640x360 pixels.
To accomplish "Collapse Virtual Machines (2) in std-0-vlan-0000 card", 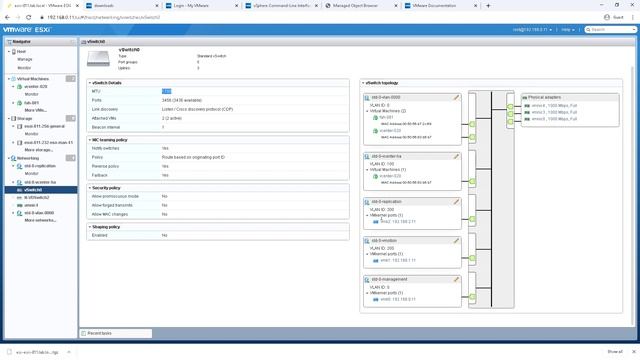I will click(367, 111).
